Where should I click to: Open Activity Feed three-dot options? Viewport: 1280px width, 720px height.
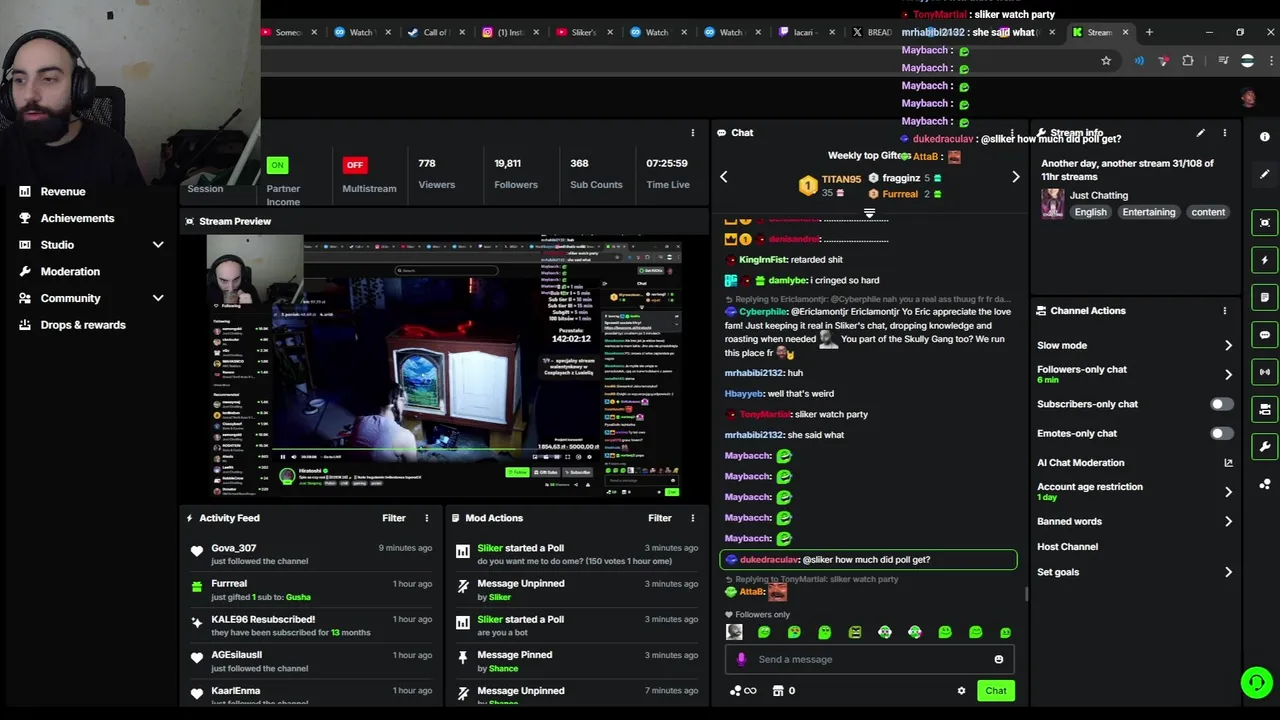426,518
